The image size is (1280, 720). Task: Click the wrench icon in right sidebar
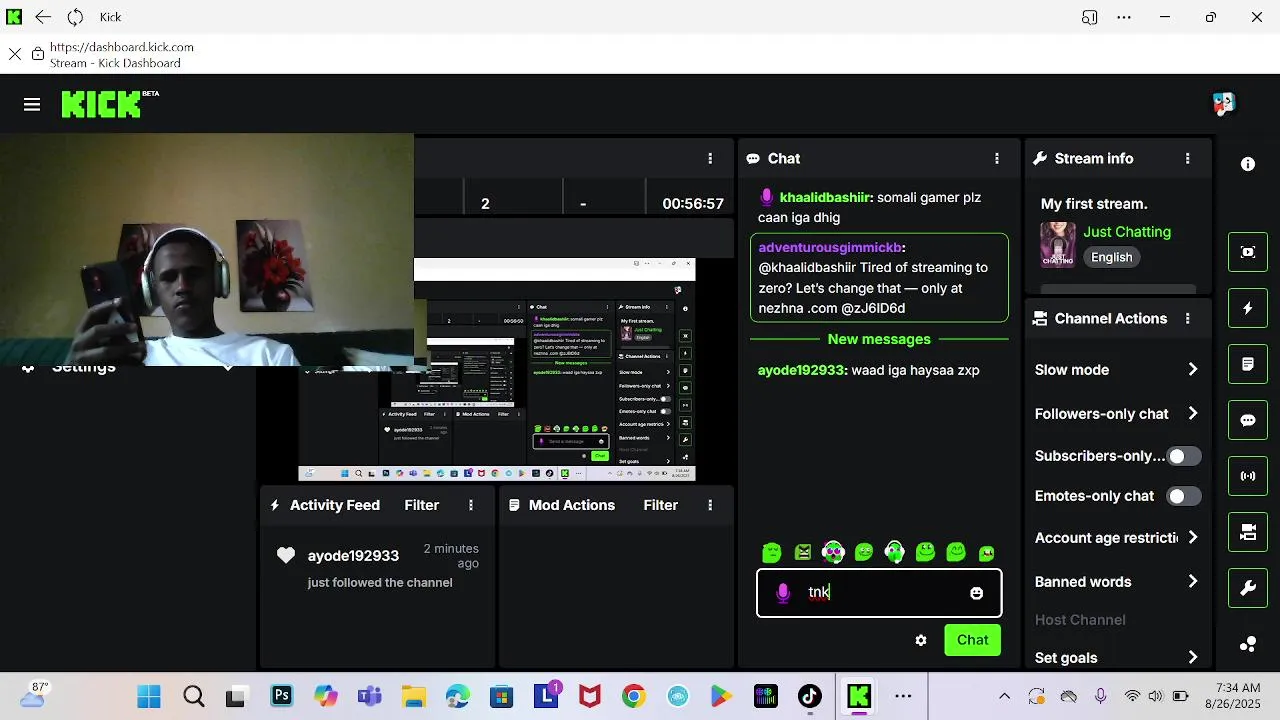[1248, 588]
